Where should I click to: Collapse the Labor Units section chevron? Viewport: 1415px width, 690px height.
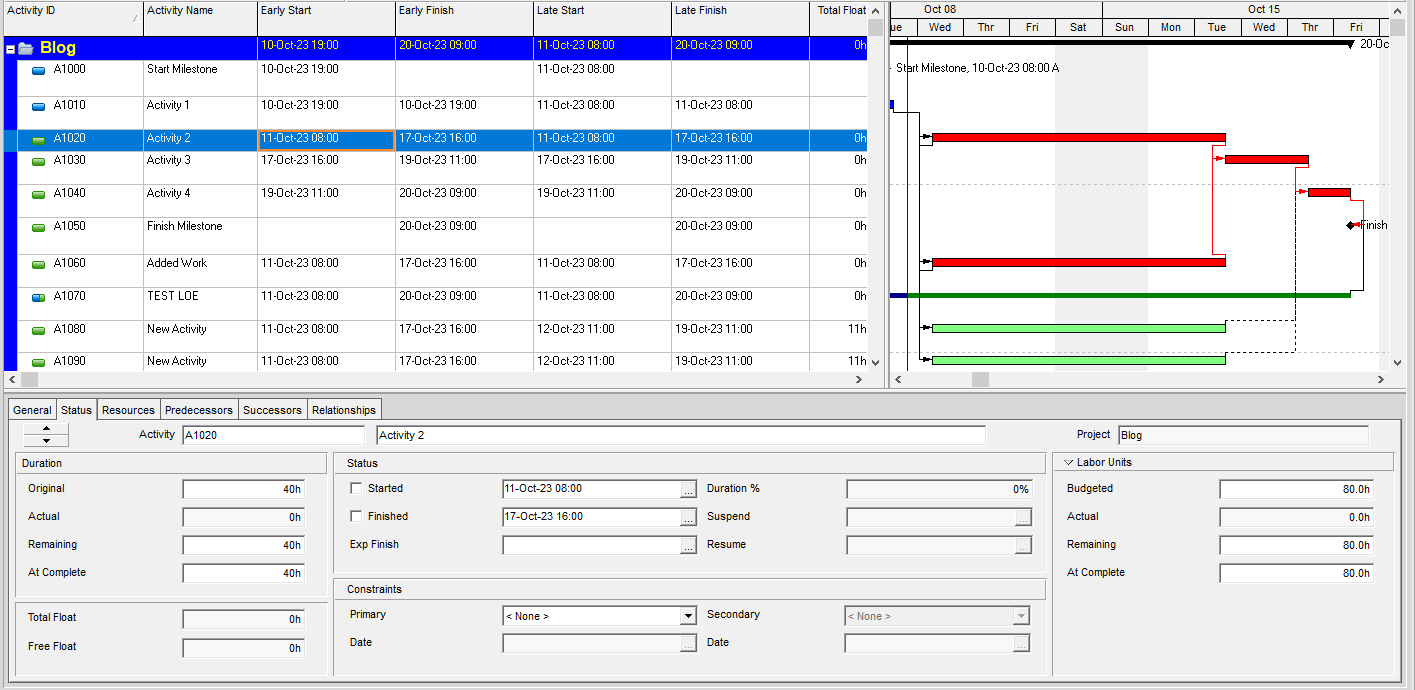(x=1069, y=463)
